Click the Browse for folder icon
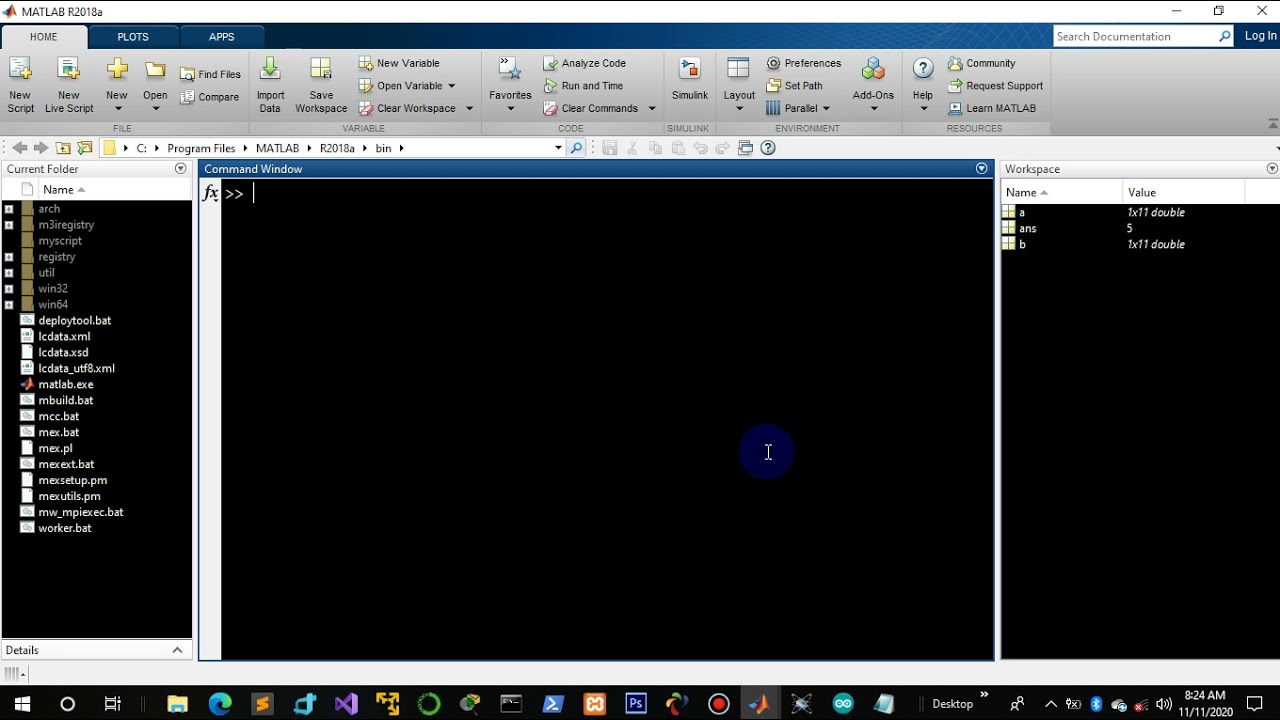1280x720 pixels. (85, 148)
